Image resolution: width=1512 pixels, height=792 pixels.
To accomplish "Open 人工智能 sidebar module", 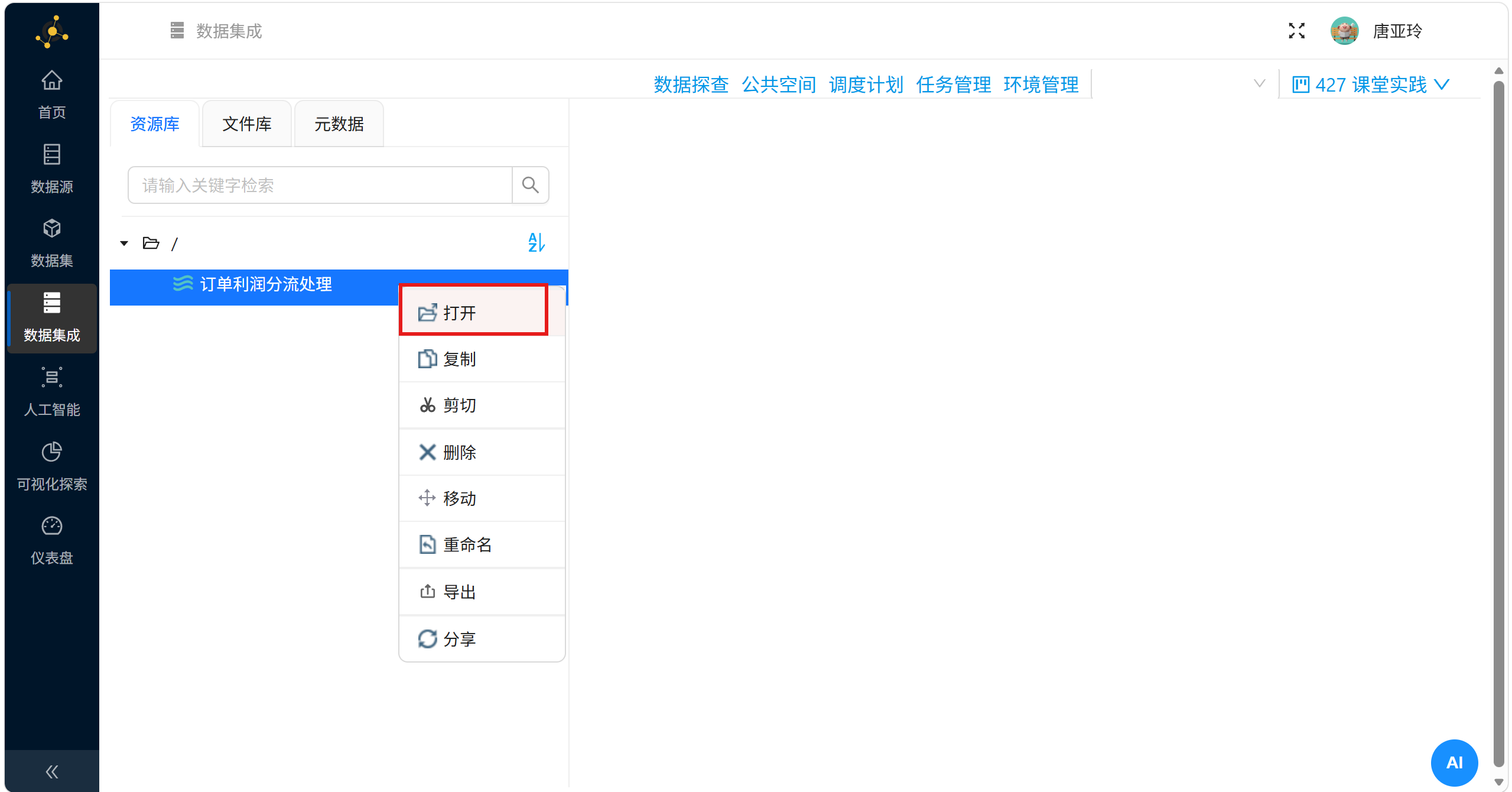I will (x=51, y=392).
